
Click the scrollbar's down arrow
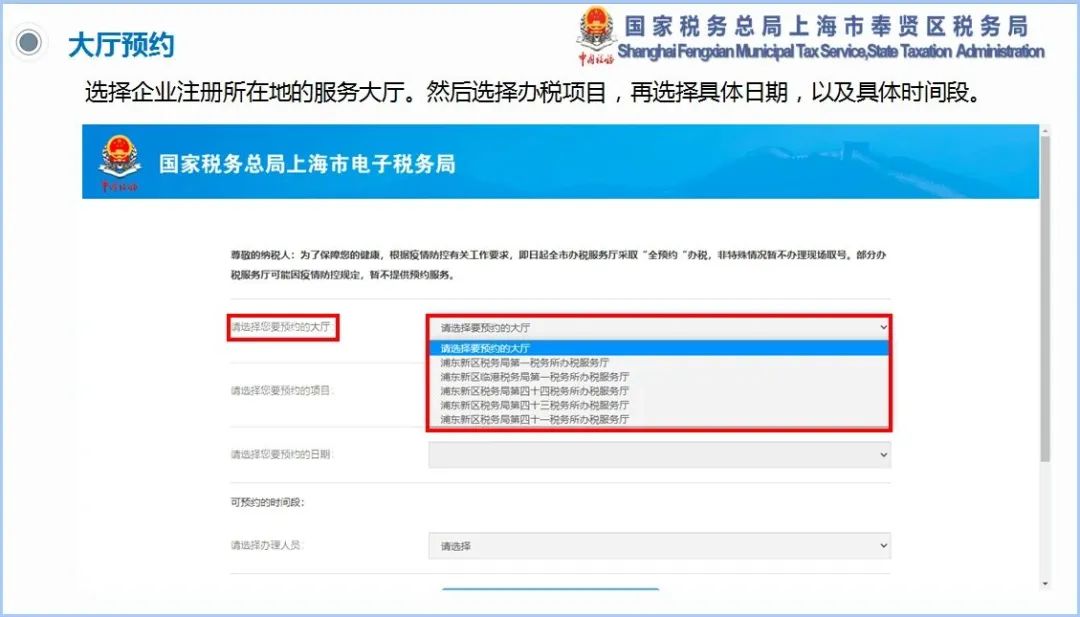click(x=1045, y=584)
